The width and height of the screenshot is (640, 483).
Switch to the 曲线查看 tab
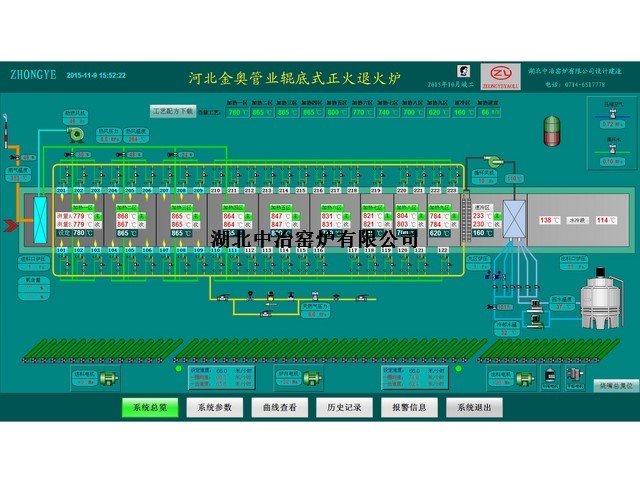(279, 408)
